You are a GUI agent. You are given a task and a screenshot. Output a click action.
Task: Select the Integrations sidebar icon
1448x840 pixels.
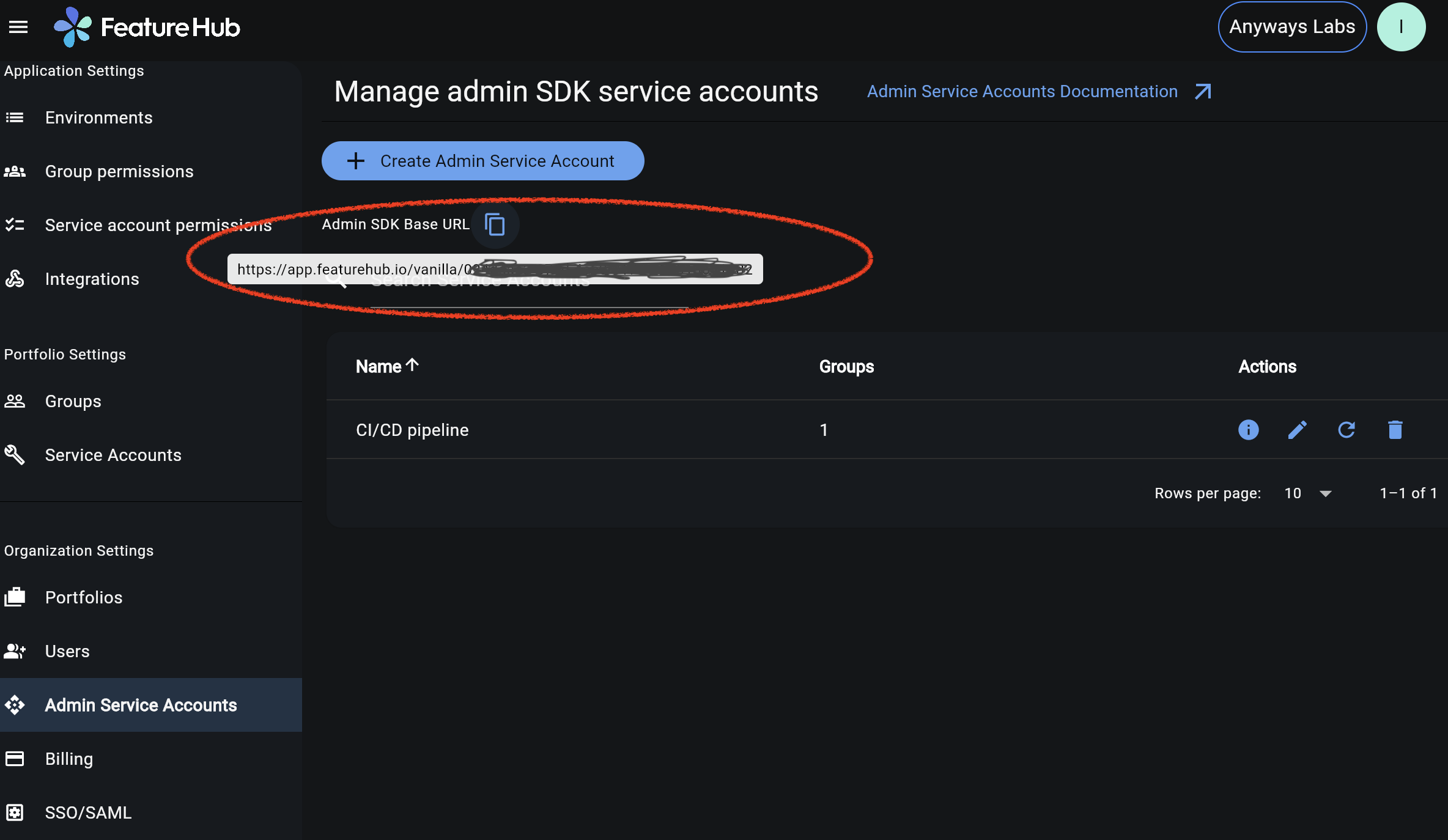coord(15,279)
